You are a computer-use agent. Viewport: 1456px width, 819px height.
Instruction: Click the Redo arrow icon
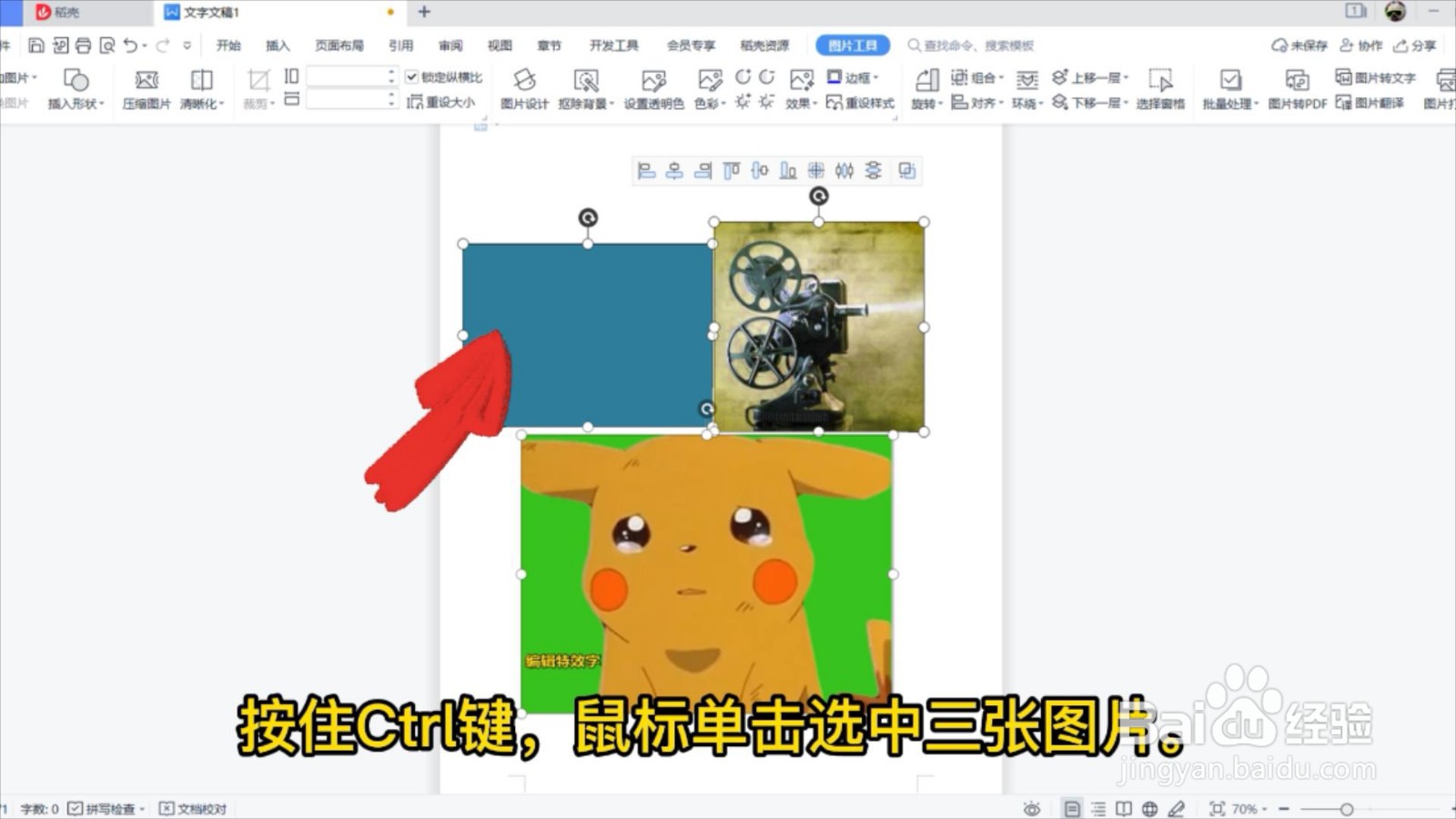[x=162, y=45]
